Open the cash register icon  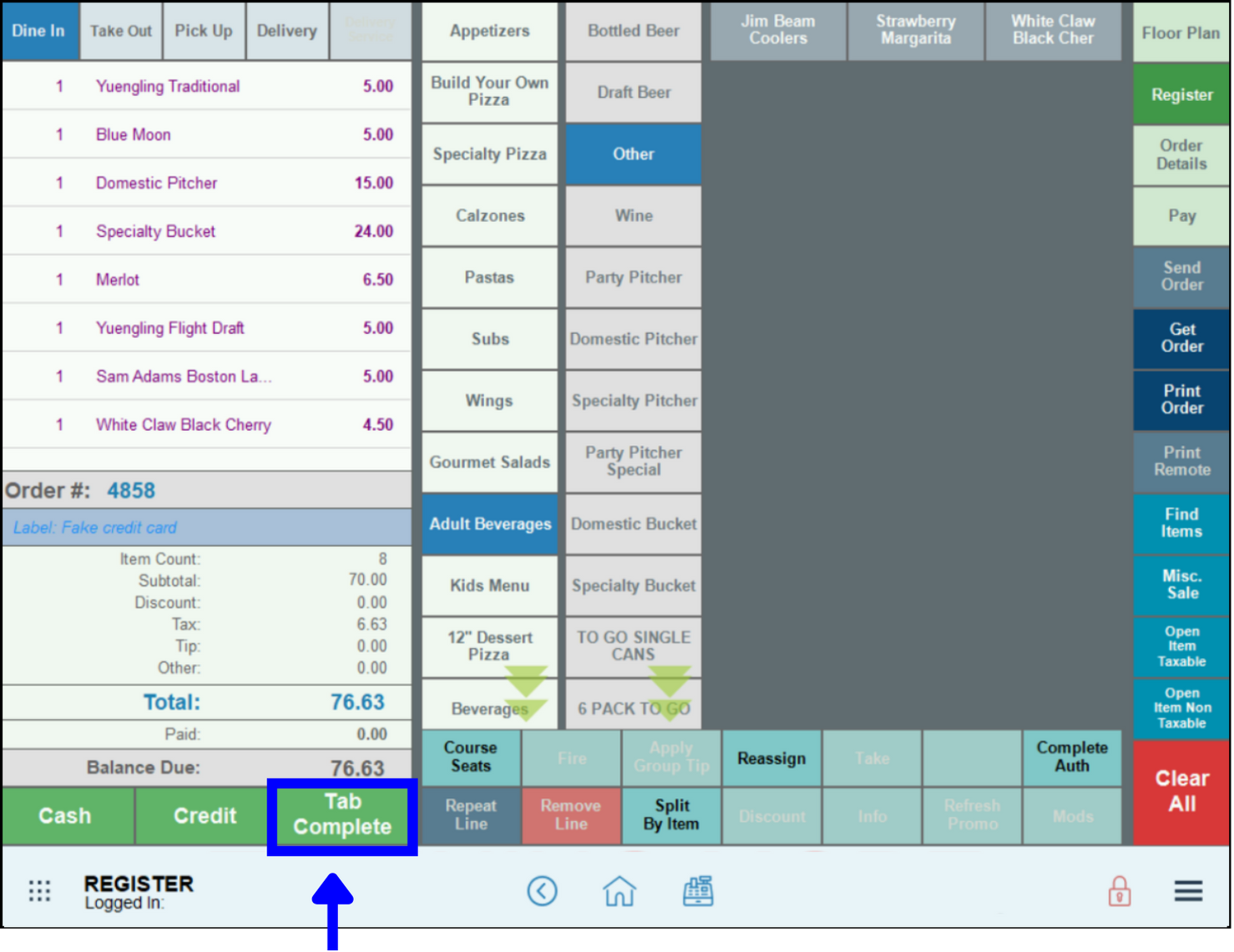pyautogui.click(x=698, y=891)
